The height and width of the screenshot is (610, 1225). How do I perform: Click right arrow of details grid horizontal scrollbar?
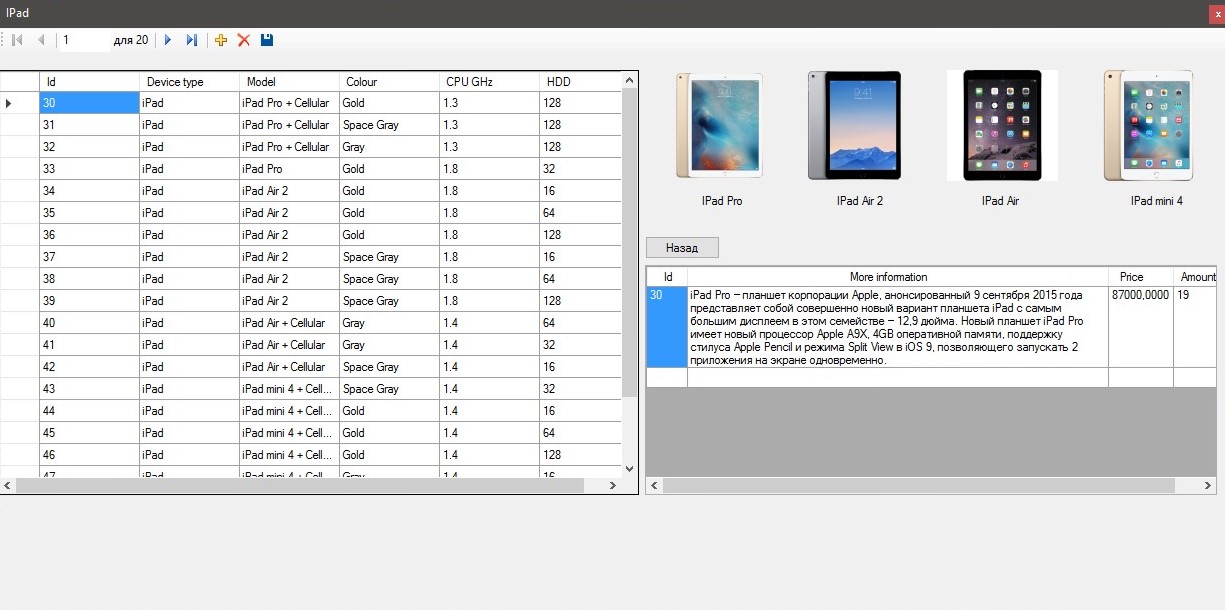point(1209,485)
